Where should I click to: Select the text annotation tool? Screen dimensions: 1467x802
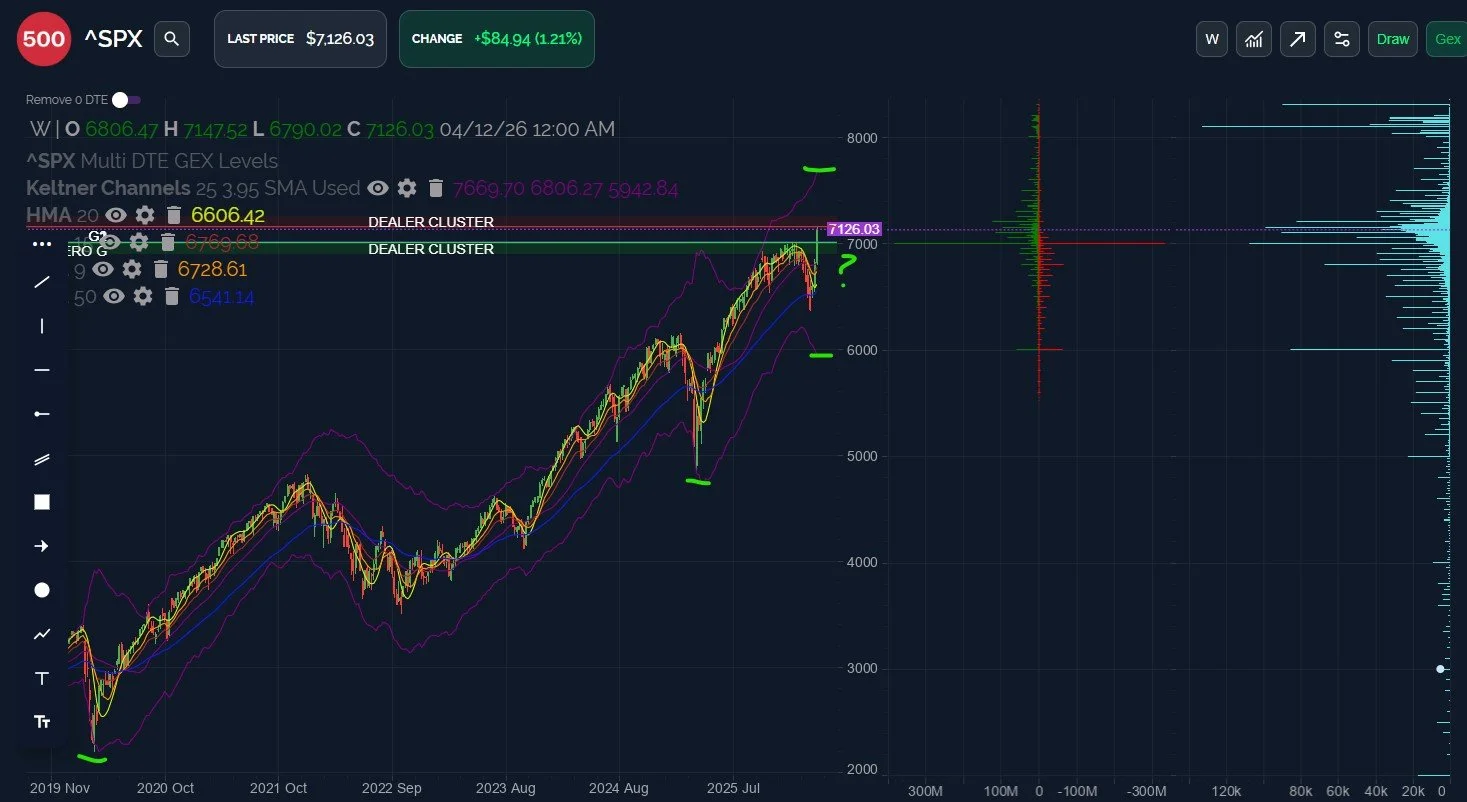tap(41, 677)
